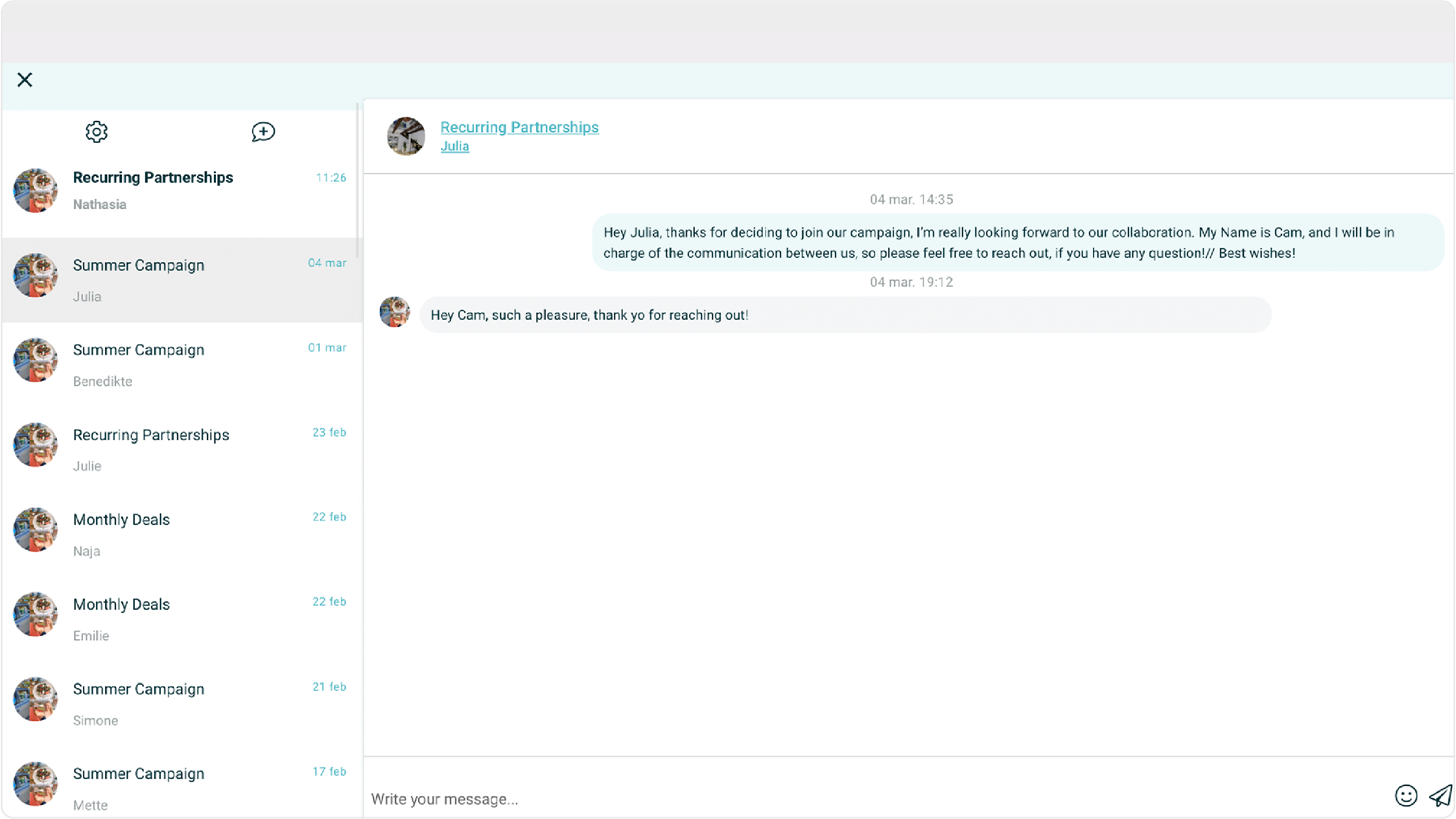The width and height of the screenshot is (1456, 819).
Task: Click Julia's avatar beside her reply
Action: tap(395, 312)
